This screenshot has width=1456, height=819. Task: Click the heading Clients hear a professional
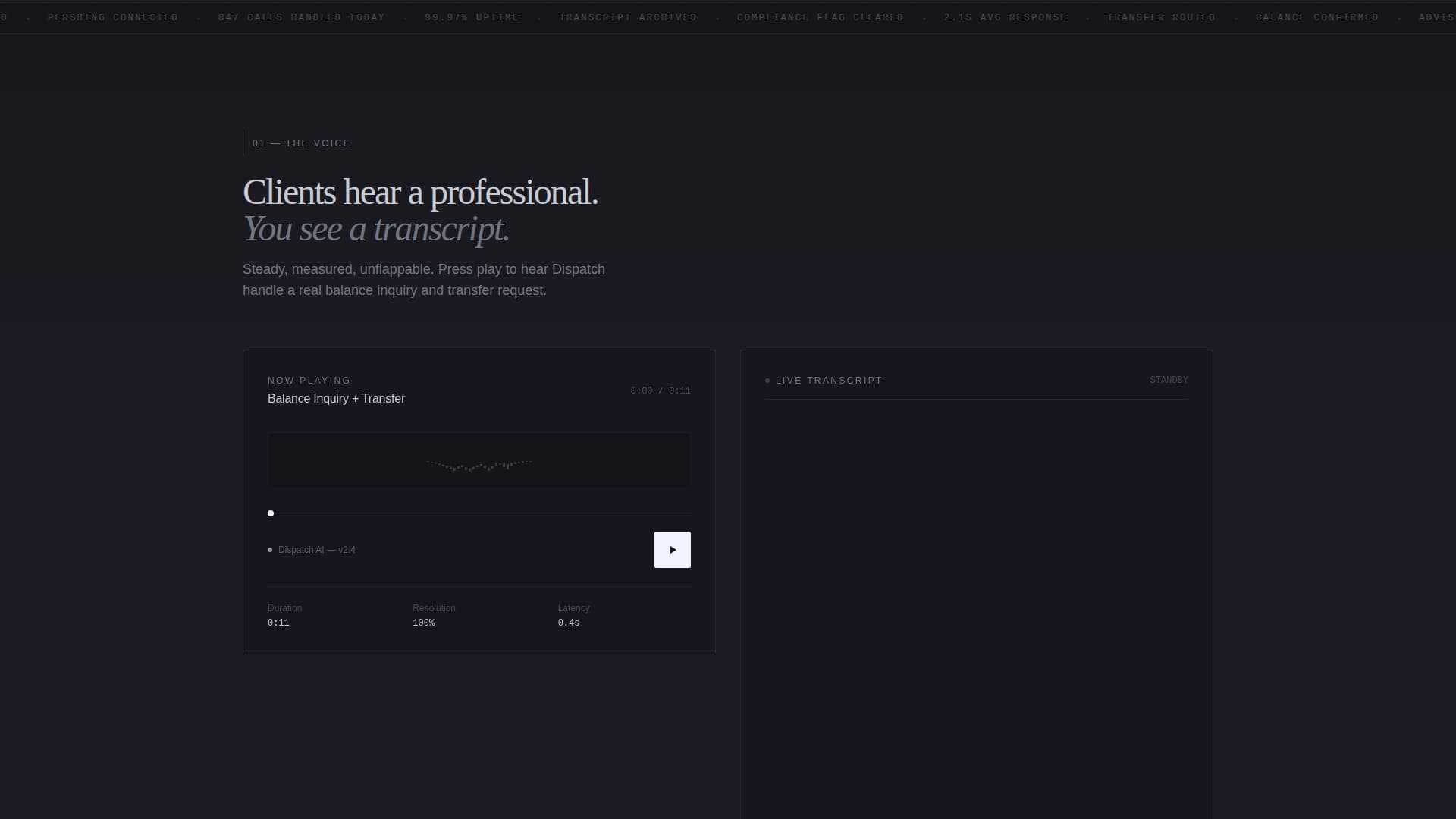[x=420, y=192]
